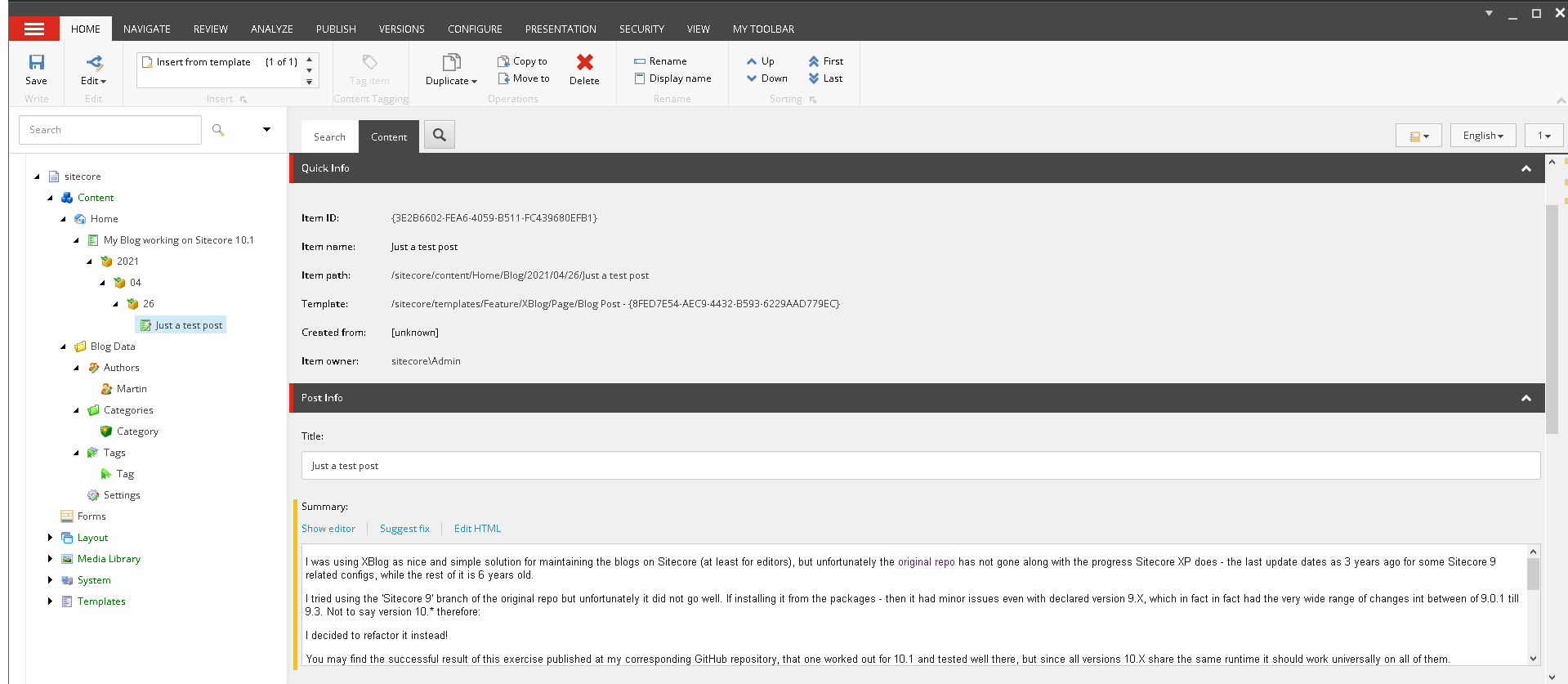The width and height of the screenshot is (1568, 684).
Task: Open the Duplicate dropdown
Action: (451, 81)
